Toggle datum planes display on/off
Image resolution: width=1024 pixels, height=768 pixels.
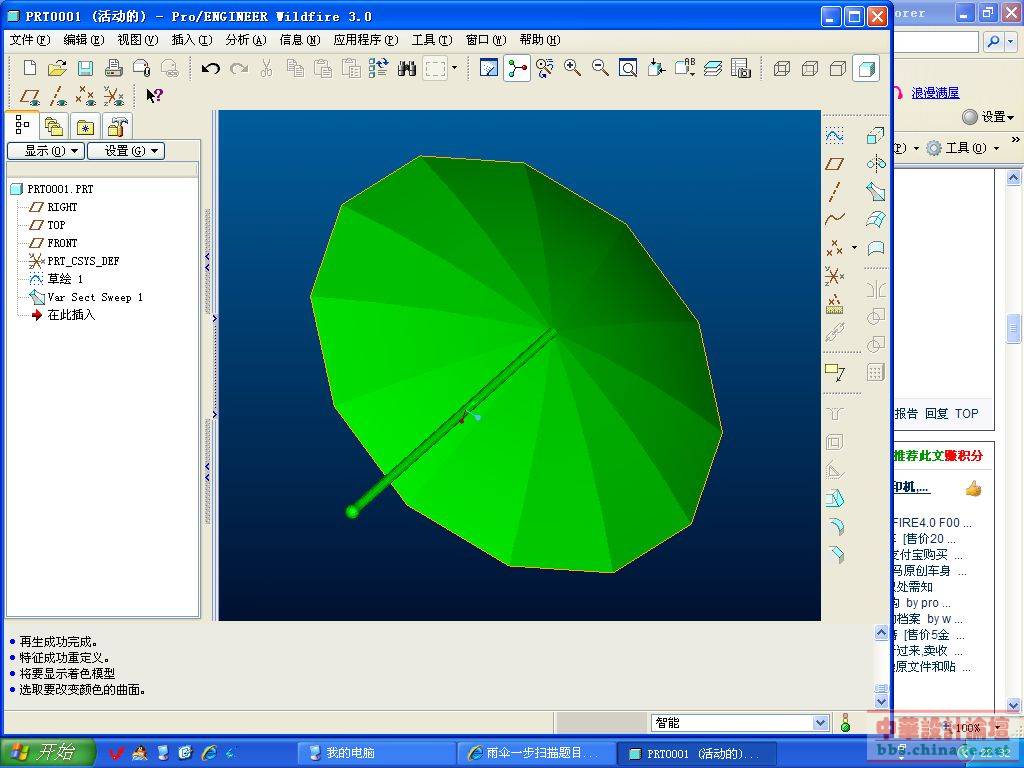[30, 96]
